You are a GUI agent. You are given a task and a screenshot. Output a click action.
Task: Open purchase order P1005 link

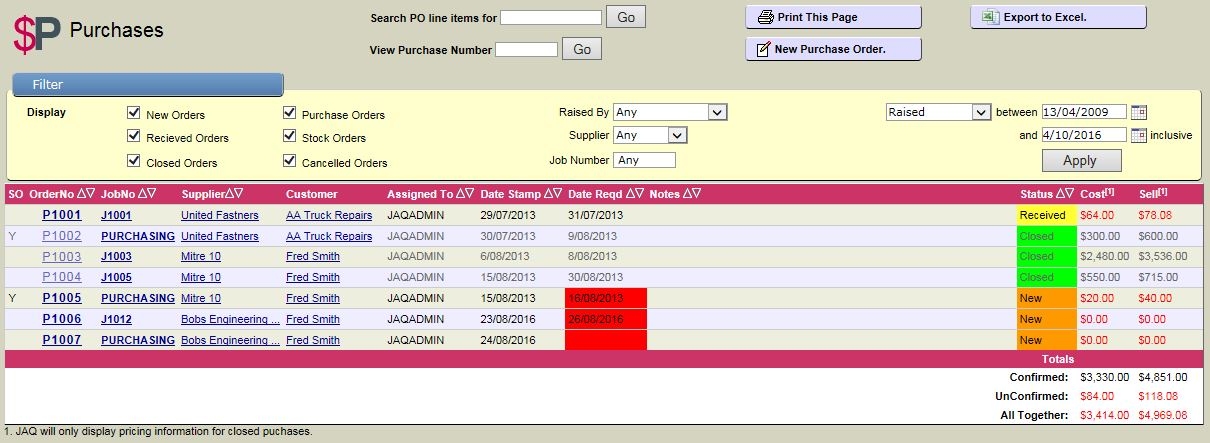(62, 298)
